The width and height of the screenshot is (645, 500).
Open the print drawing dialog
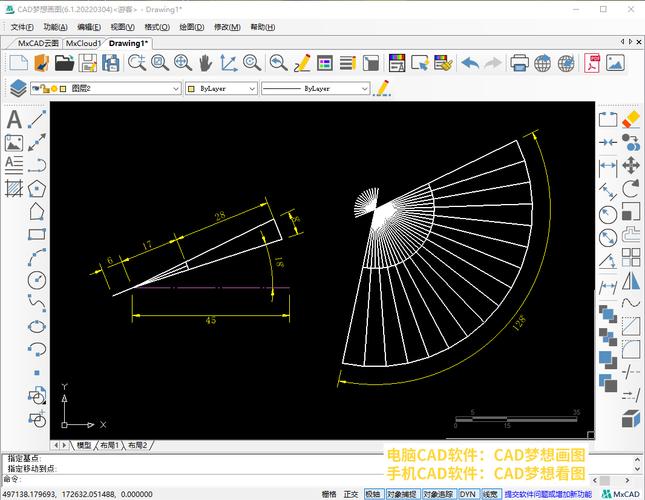[x=519, y=63]
